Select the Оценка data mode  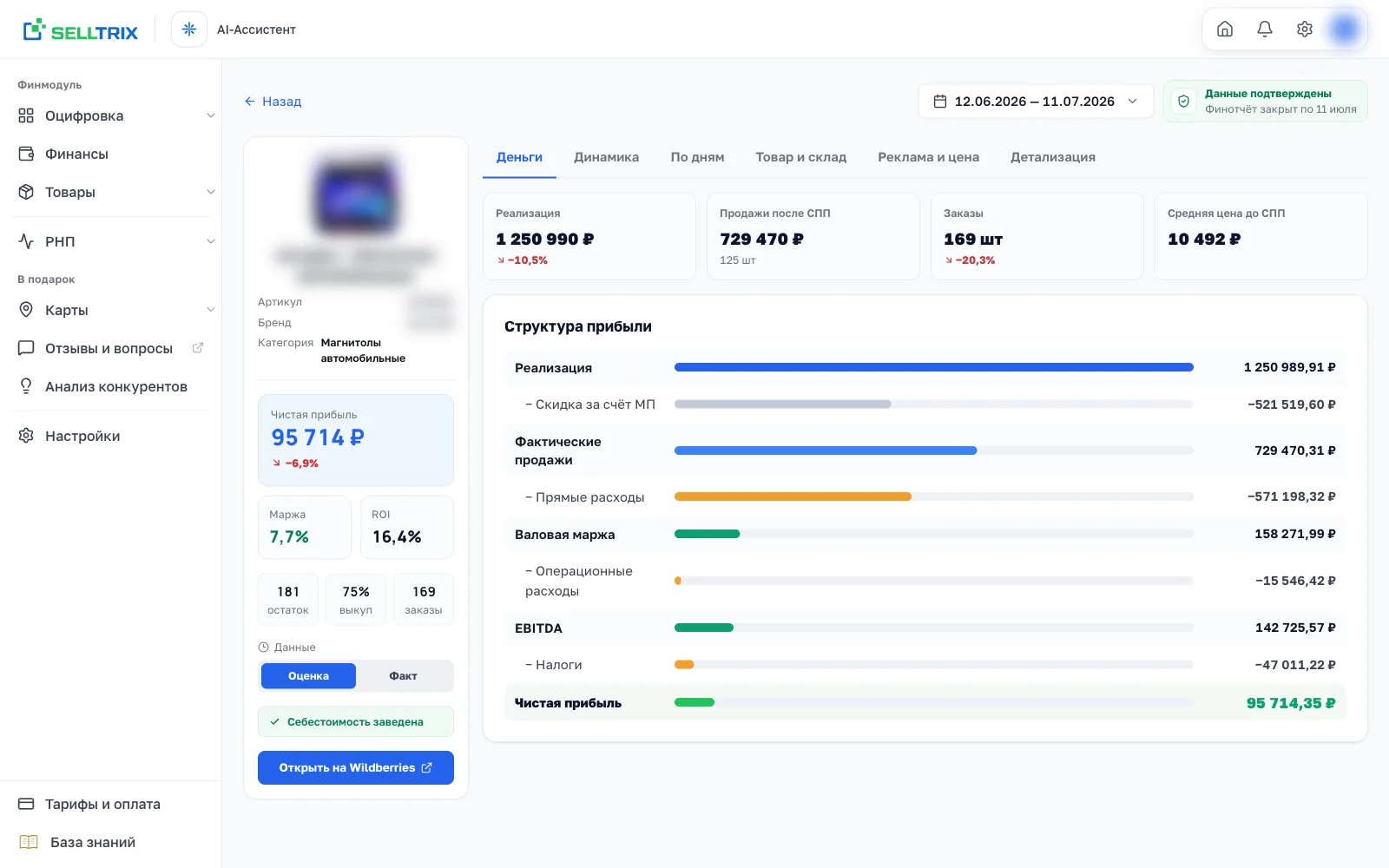coord(308,676)
